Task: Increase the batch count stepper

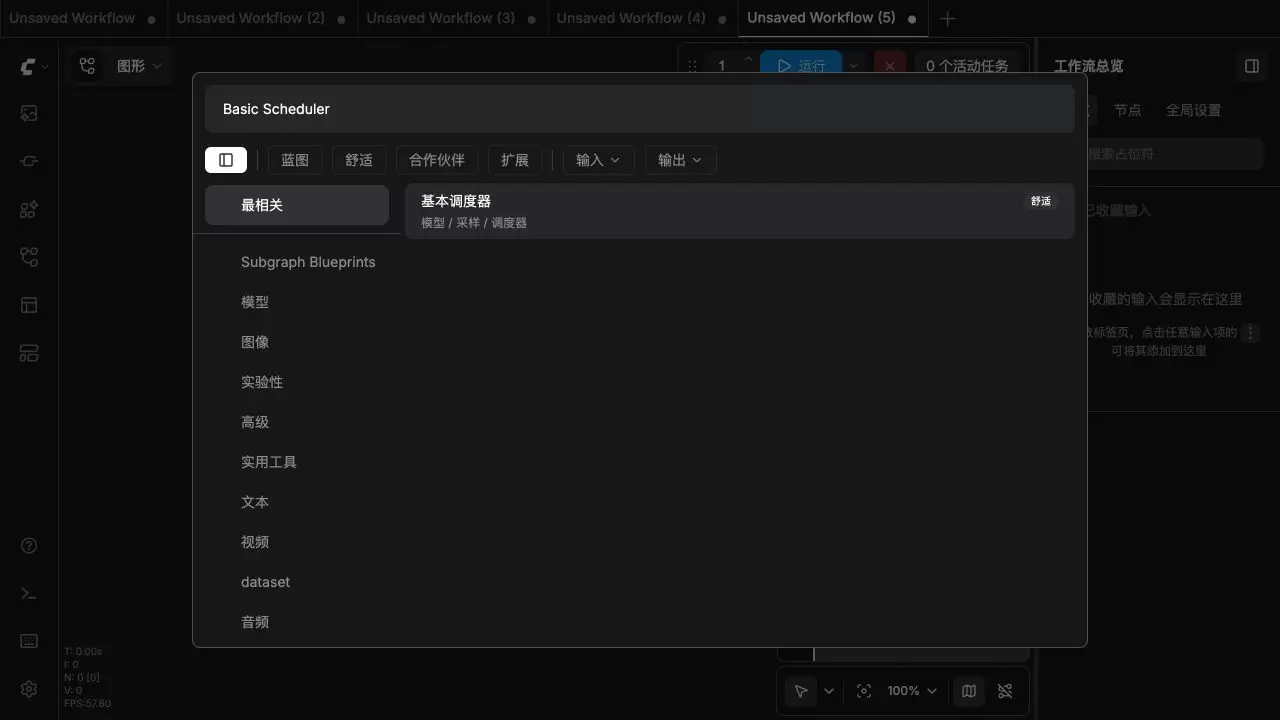Action: [x=748, y=59]
